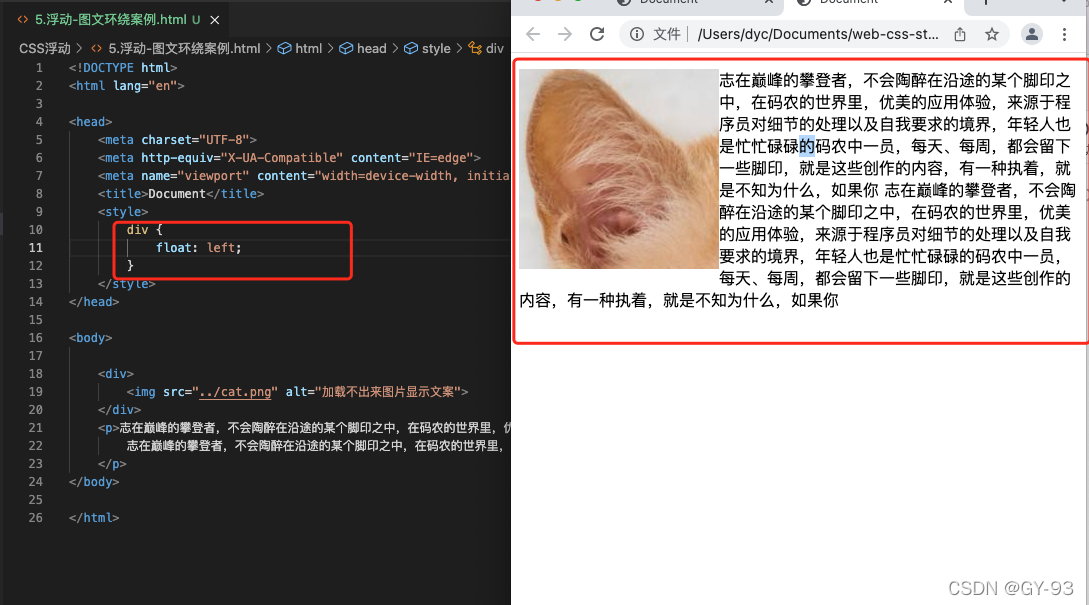Screen dimensions: 1089x605
Task: Open the div breadcrumb symbol
Action: coord(494,49)
